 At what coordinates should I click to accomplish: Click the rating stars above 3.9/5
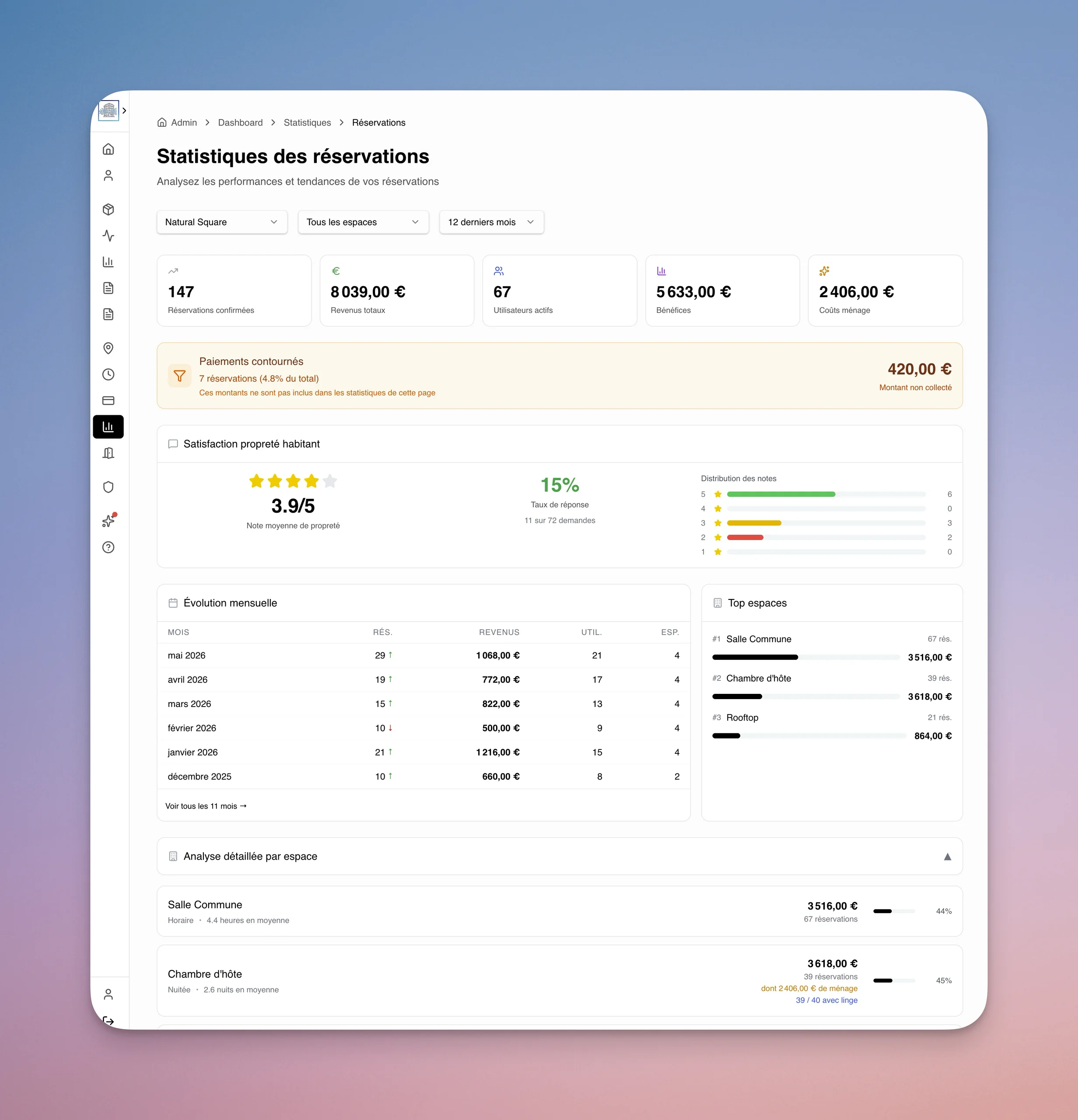point(293,481)
